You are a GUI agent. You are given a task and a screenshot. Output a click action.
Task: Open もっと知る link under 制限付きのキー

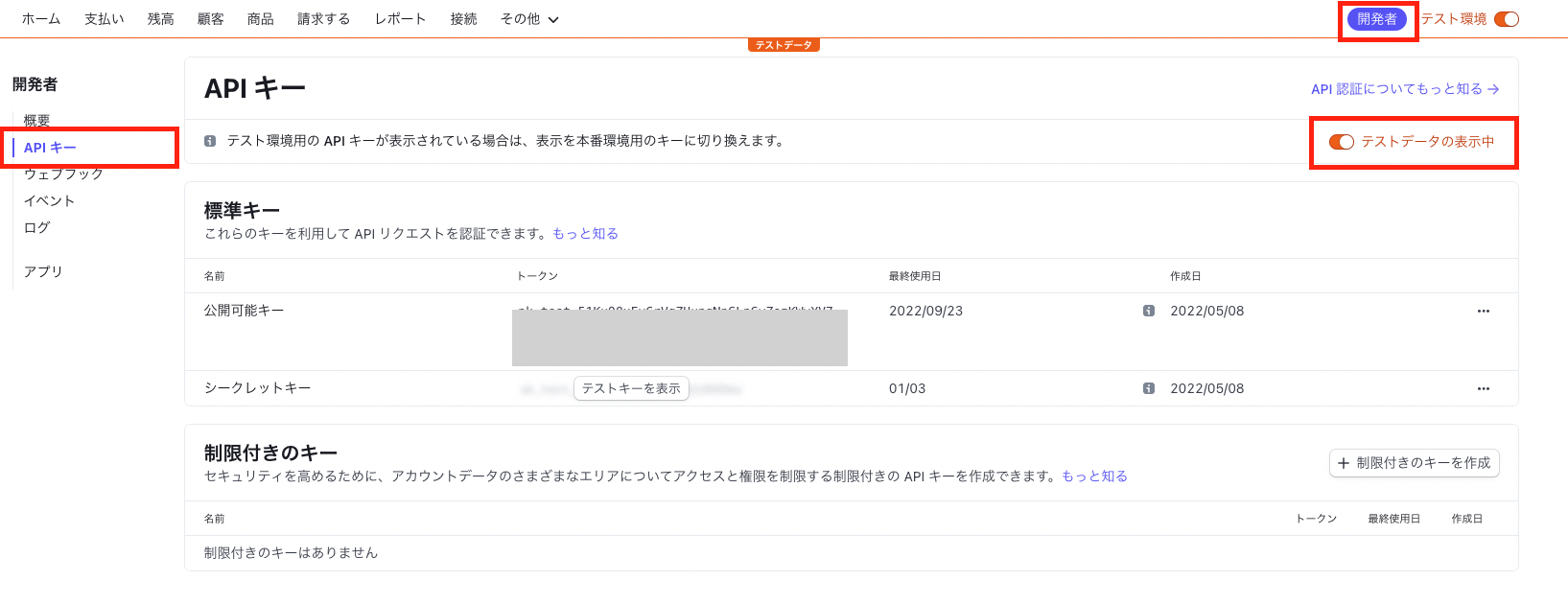[1094, 476]
